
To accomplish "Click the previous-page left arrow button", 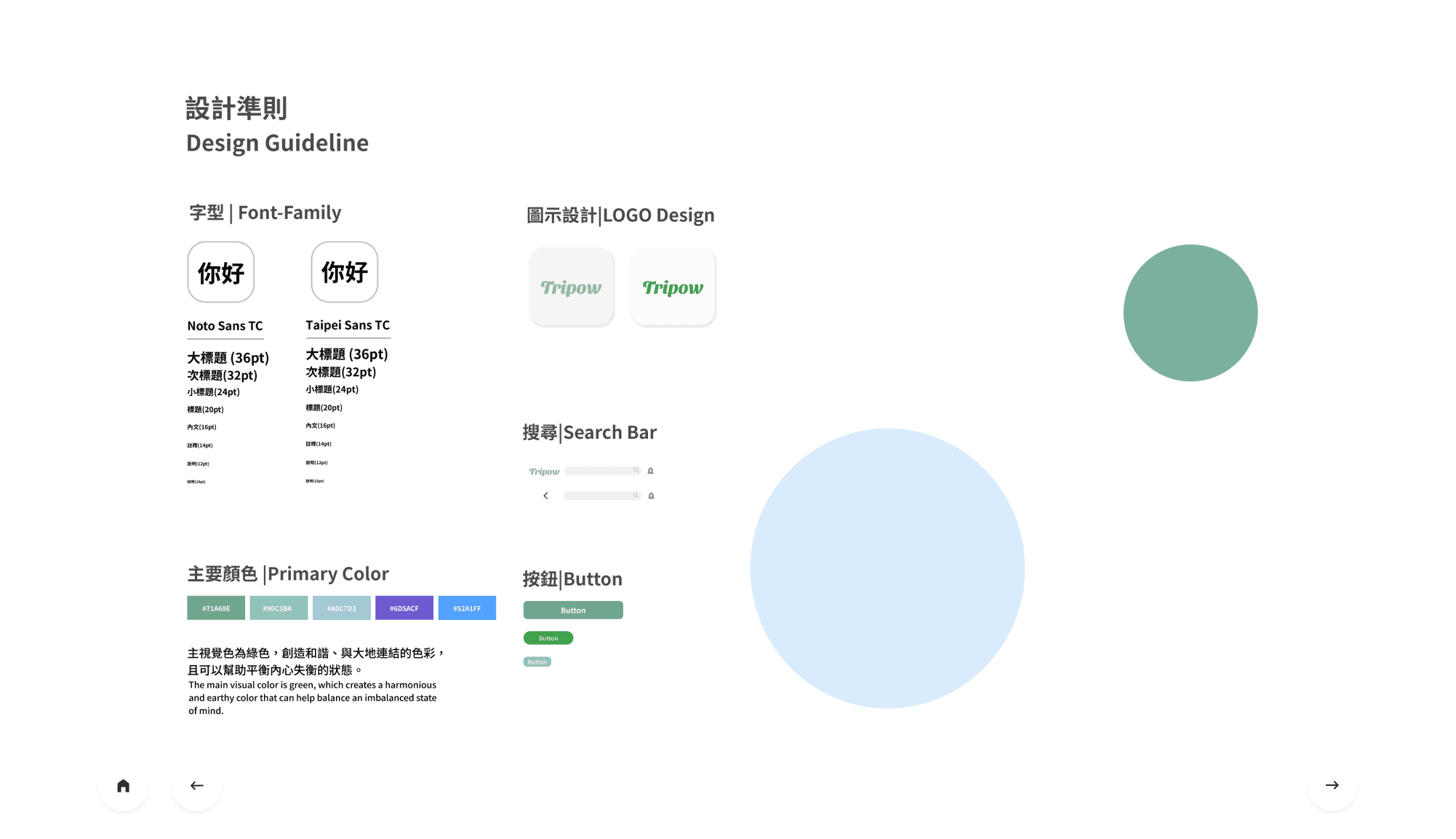I will click(x=196, y=785).
